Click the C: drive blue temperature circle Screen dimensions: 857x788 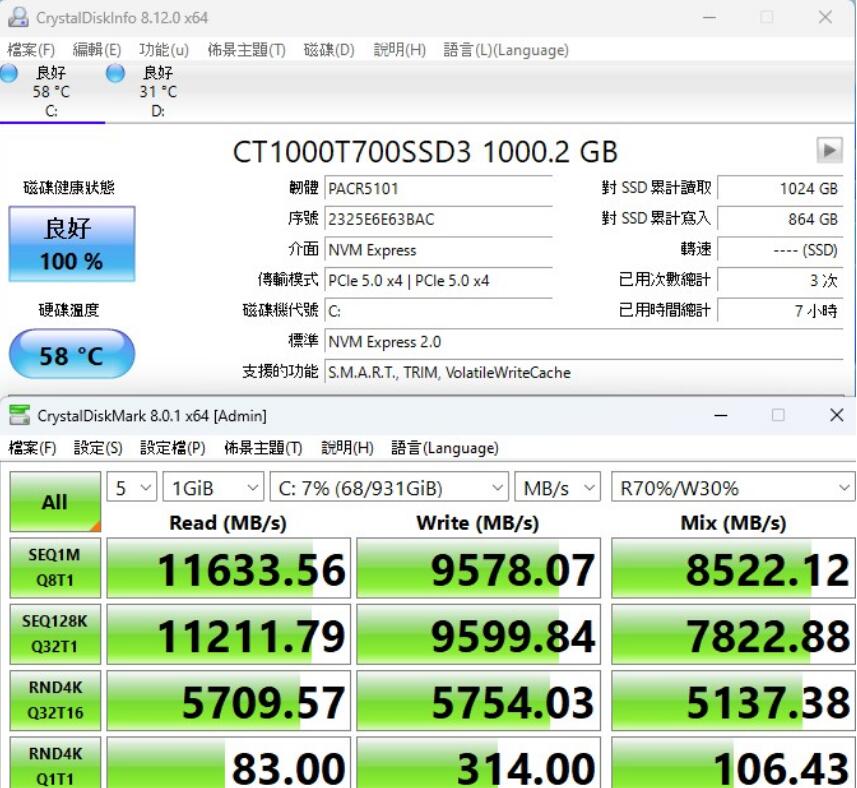click(9, 73)
